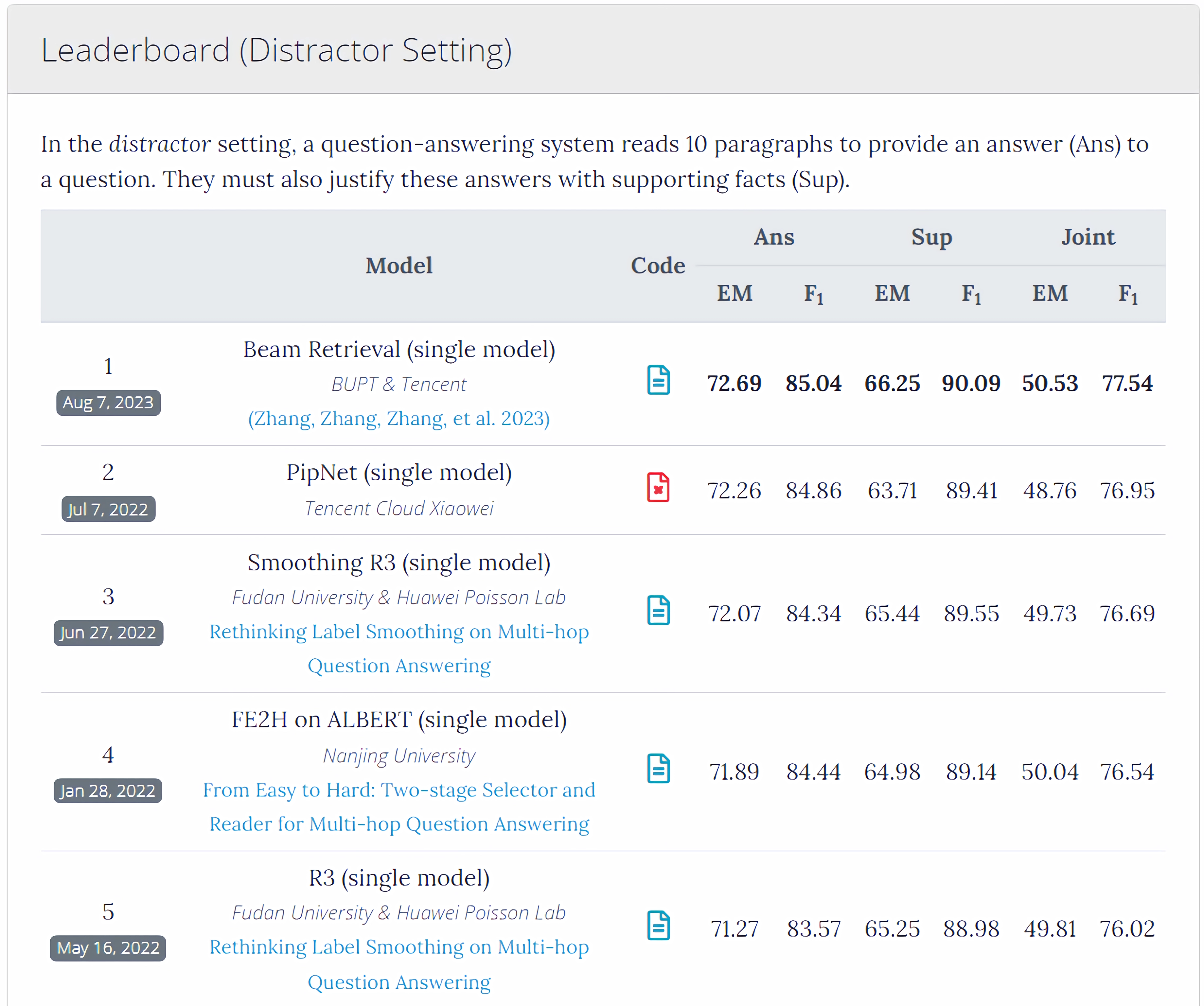The height and width of the screenshot is (1006, 1204).
Task: Click Beam Retrieval model name
Action: pos(398,349)
